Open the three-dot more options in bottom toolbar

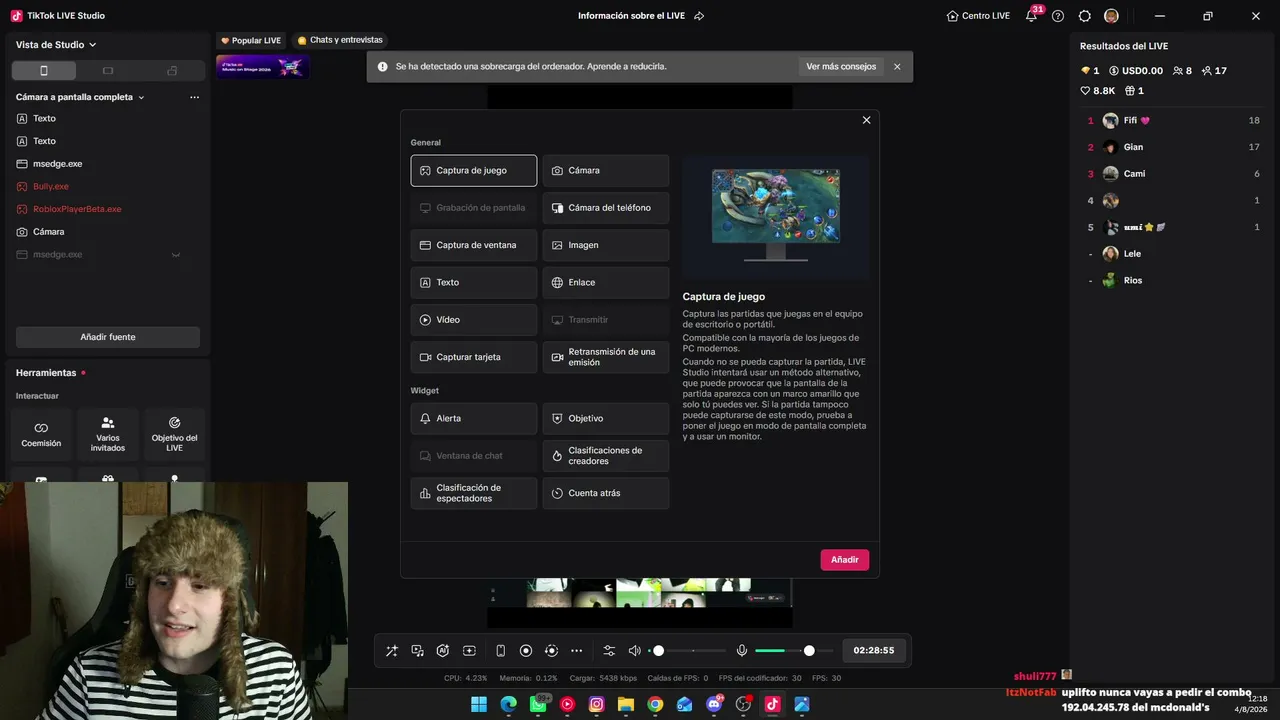pyautogui.click(x=576, y=651)
